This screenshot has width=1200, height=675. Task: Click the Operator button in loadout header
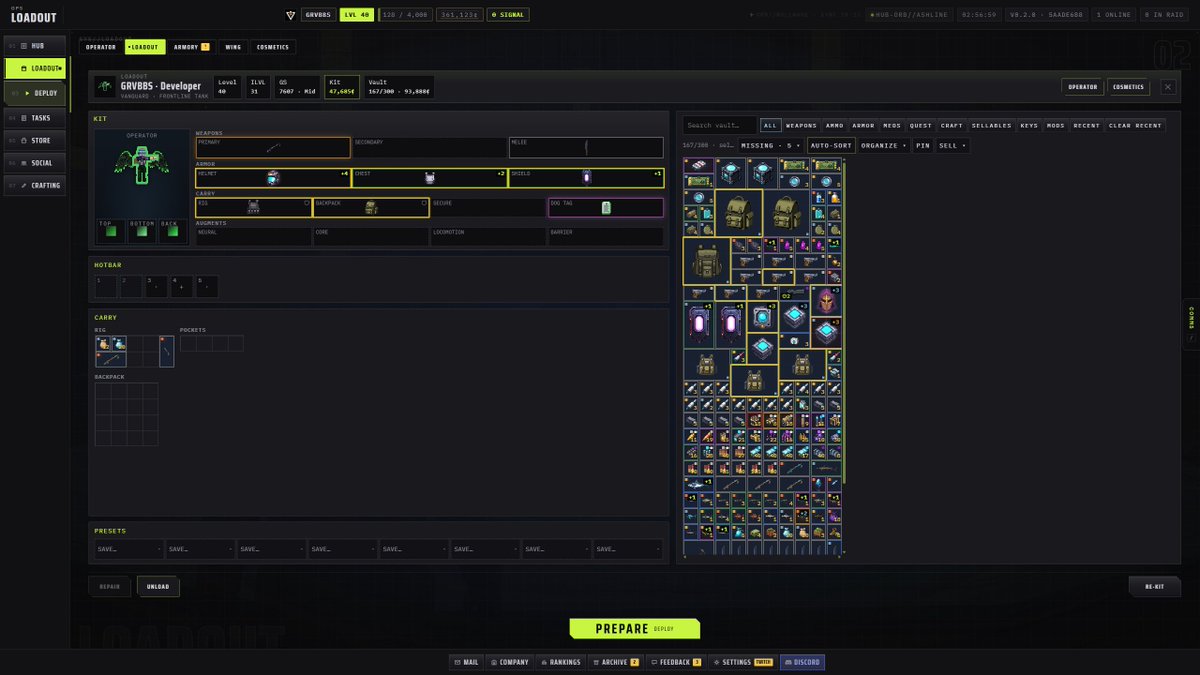coord(1082,87)
